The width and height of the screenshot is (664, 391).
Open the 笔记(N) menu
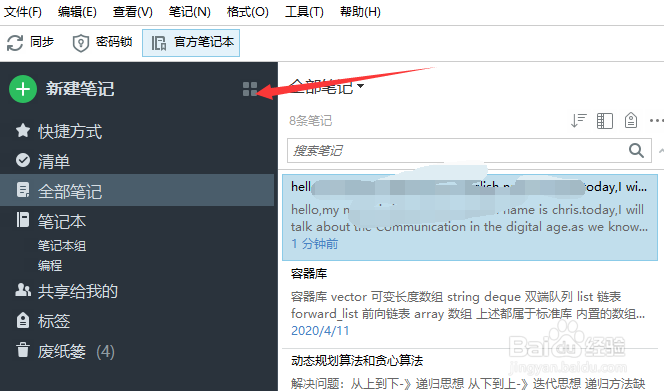coord(189,12)
